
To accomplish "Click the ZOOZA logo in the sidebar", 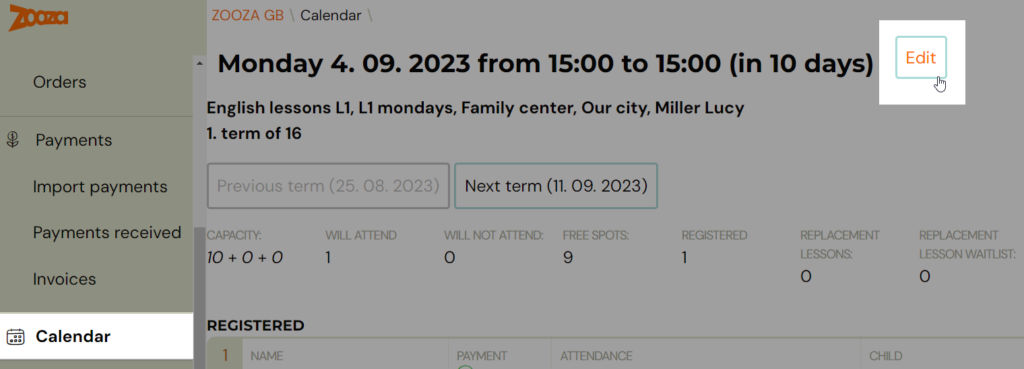I will [x=39, y=17].
